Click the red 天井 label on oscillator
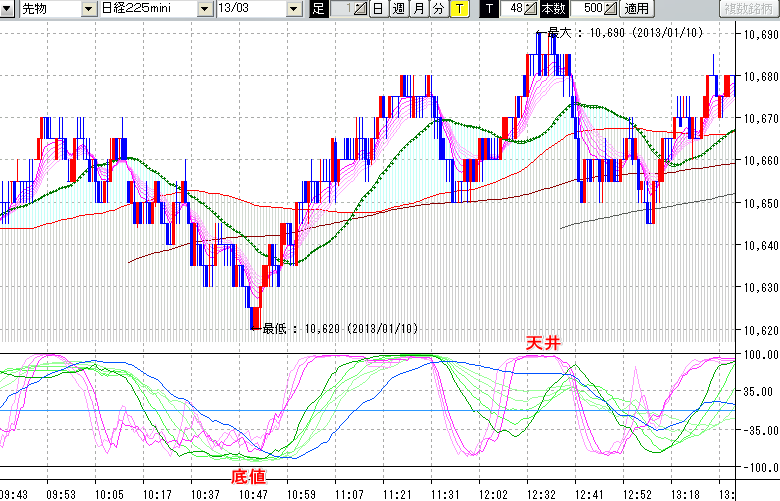The height and width of the screenshot is (501, 780). pyautogui.click(x=545, y=343)
